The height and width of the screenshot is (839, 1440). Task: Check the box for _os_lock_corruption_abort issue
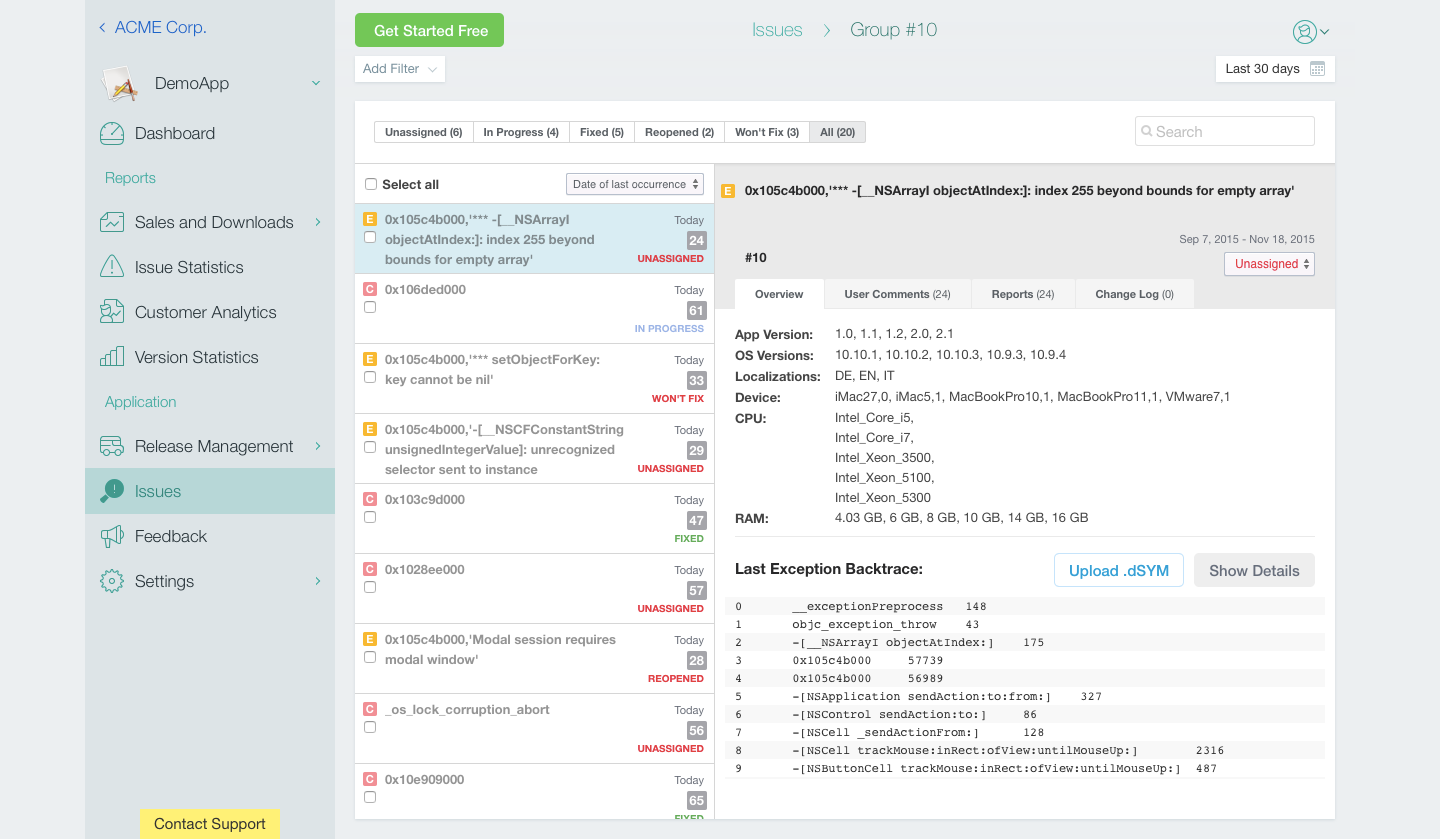coord(370,727)
